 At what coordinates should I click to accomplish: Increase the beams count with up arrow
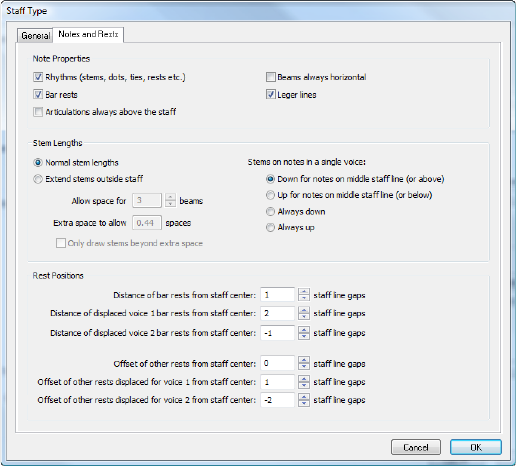click(x=170, y=197)
